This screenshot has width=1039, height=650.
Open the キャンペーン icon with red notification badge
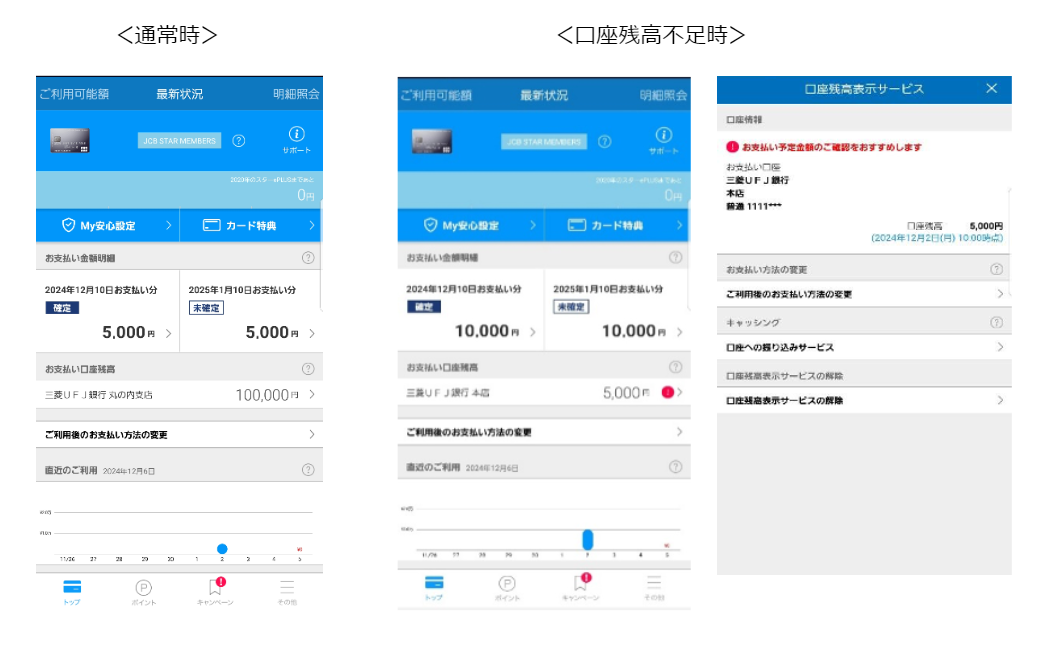[x=215, y=585]
